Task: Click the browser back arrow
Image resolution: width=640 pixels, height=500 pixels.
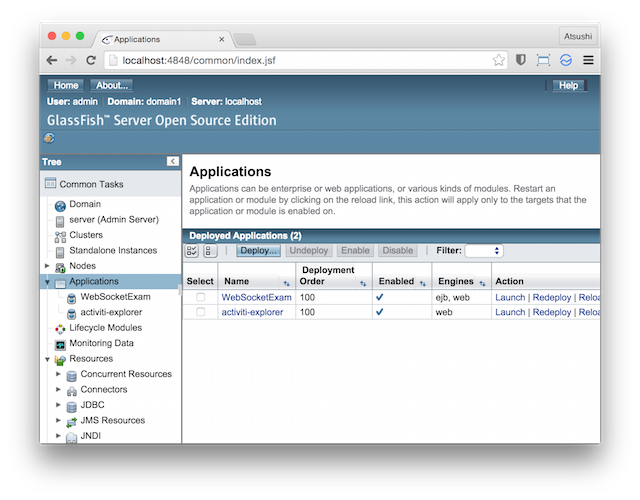Action: pos(52,60)
